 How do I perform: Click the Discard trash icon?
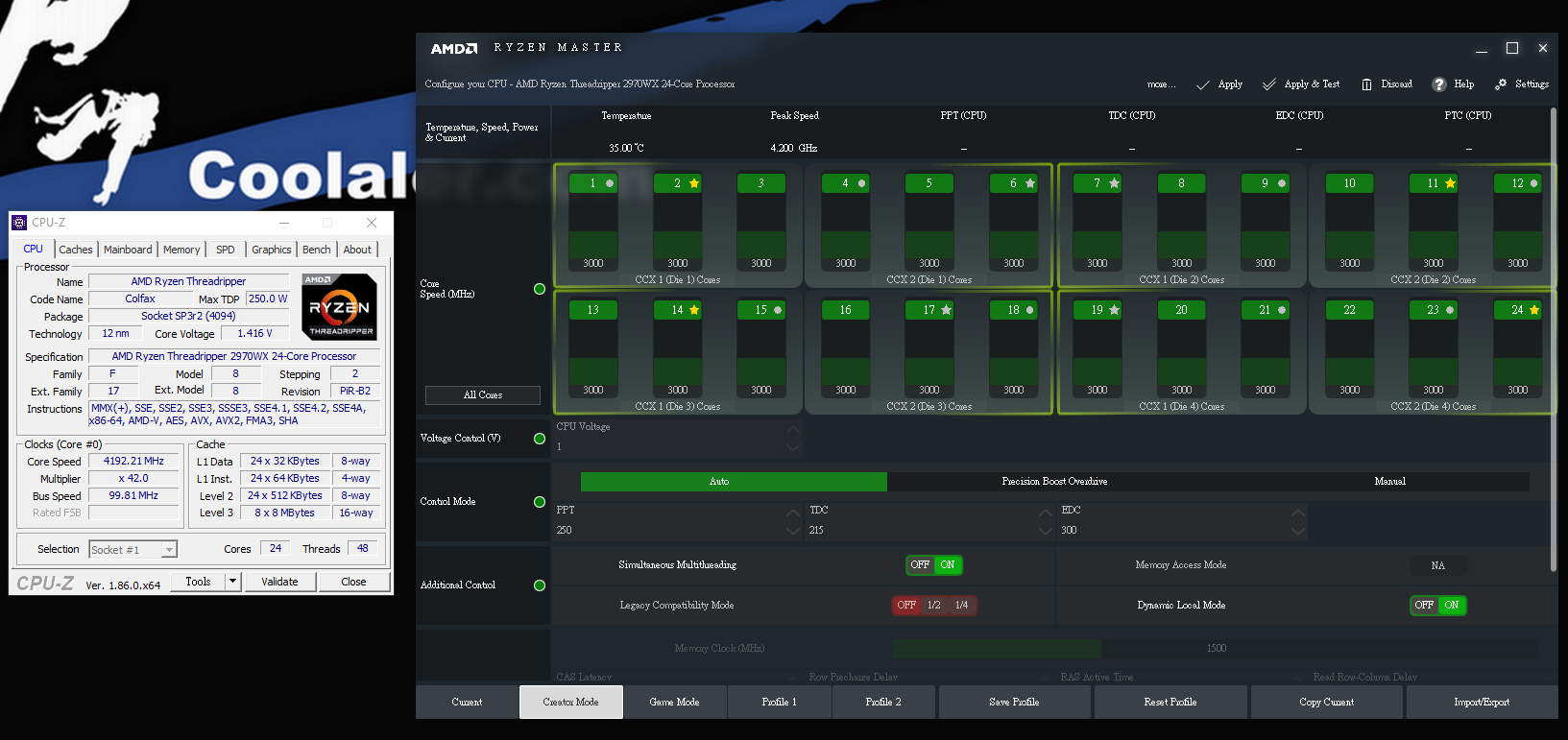[x=1366, y=84]
